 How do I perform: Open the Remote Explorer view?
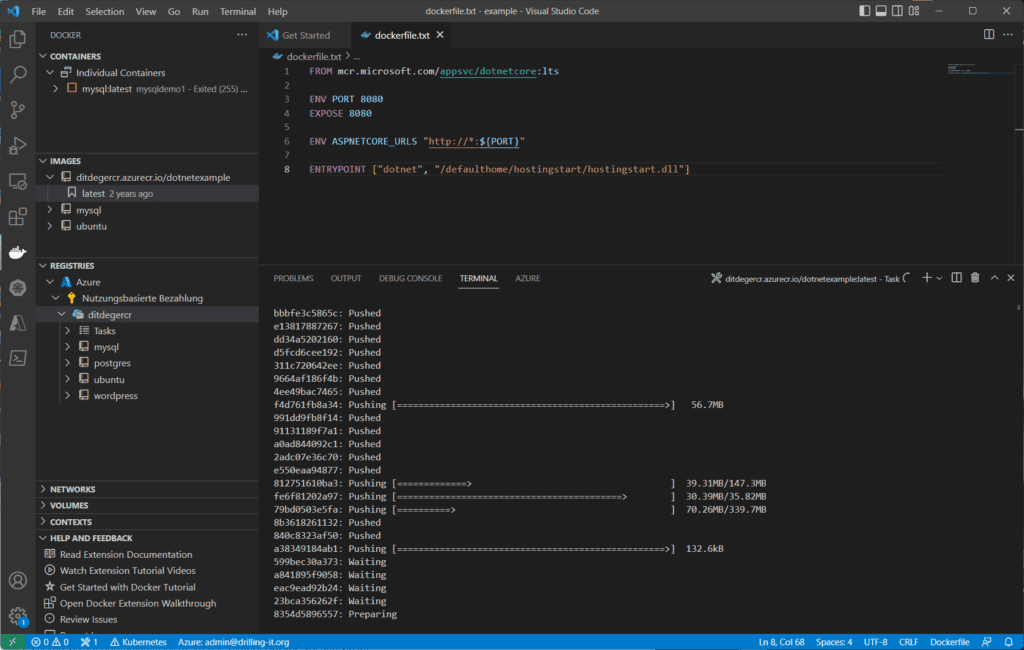click(18, 181)
